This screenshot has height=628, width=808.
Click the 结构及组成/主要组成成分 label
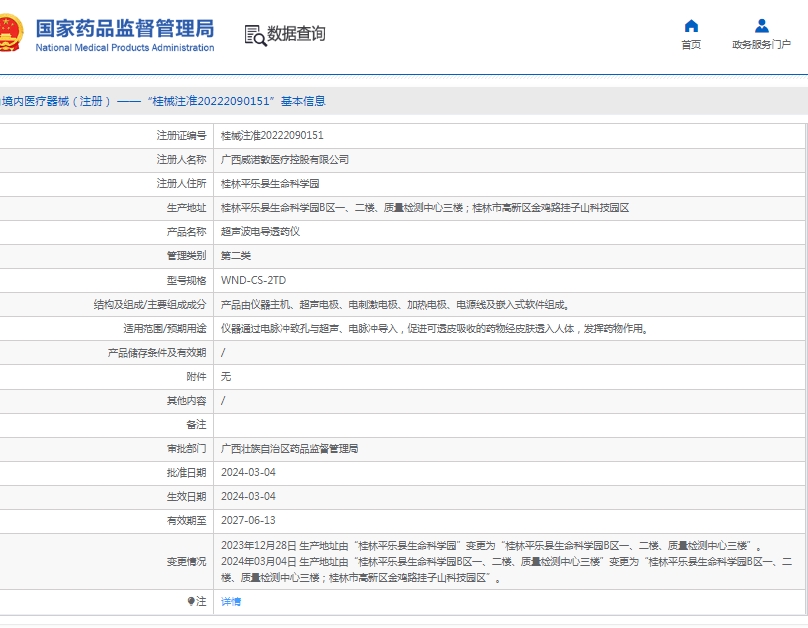coord(150,304)
